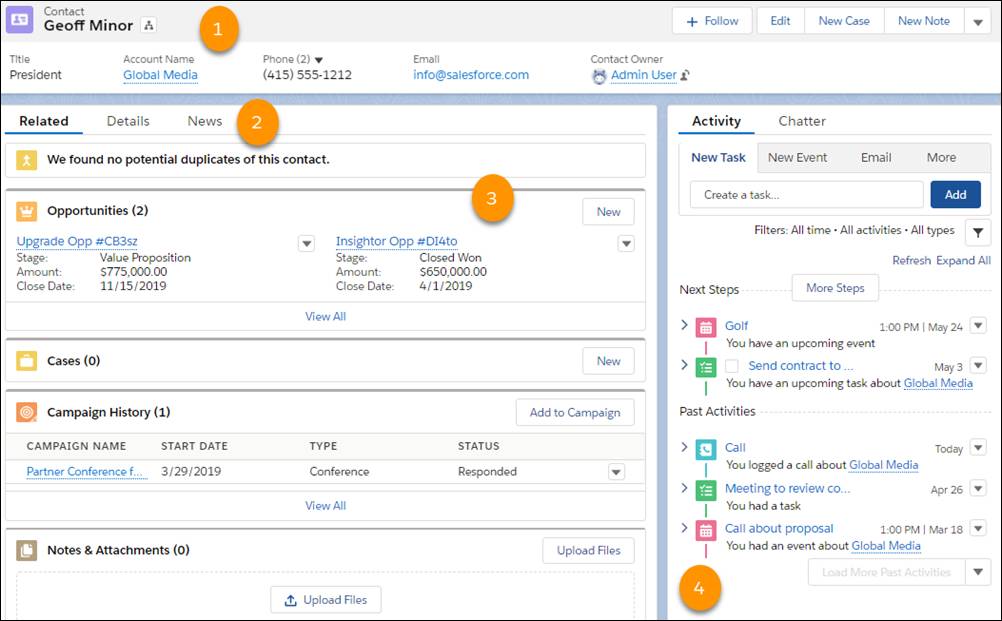Open the Global Media account link
This screenshot has height=621, width=1002.
160,74
